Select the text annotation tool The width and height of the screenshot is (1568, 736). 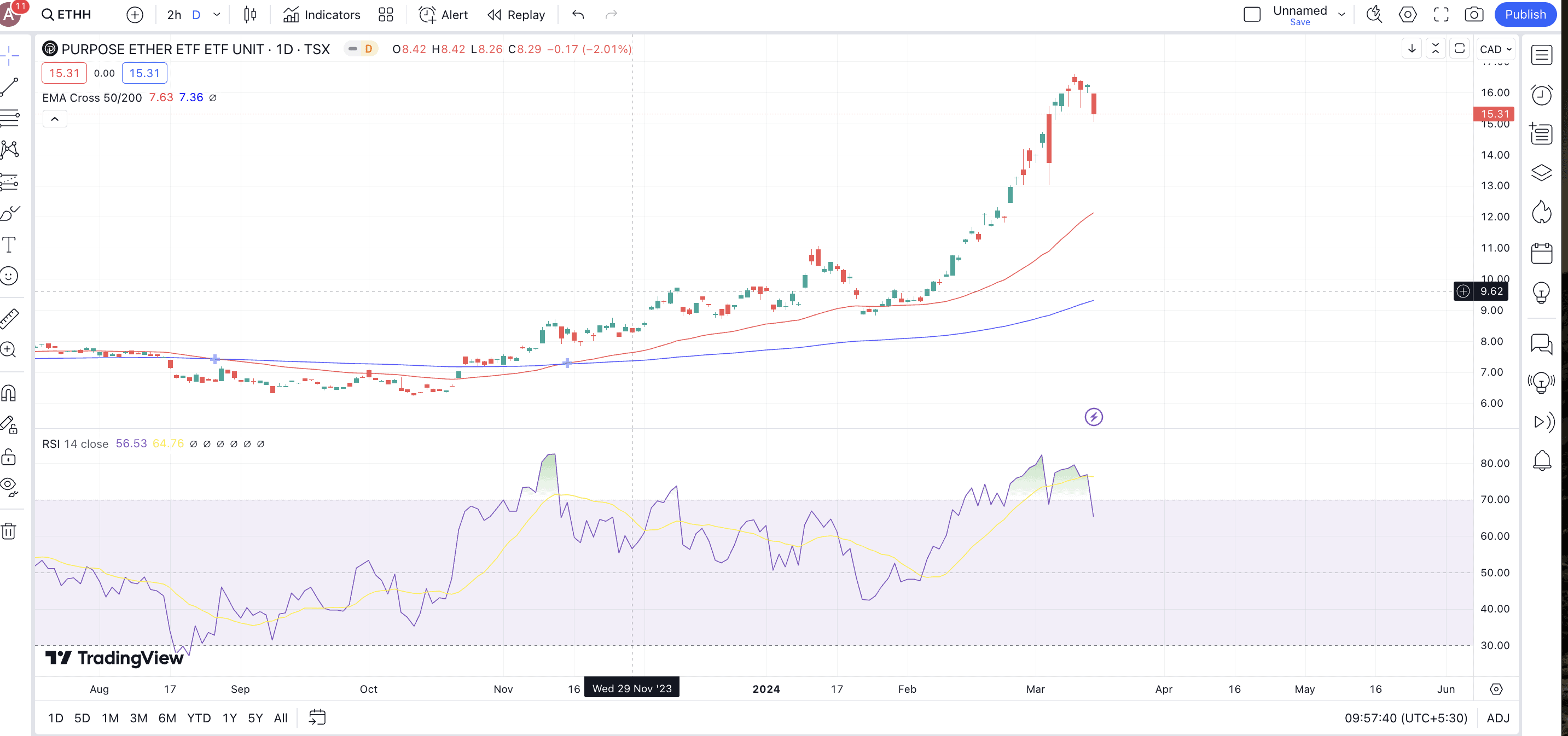9,244
